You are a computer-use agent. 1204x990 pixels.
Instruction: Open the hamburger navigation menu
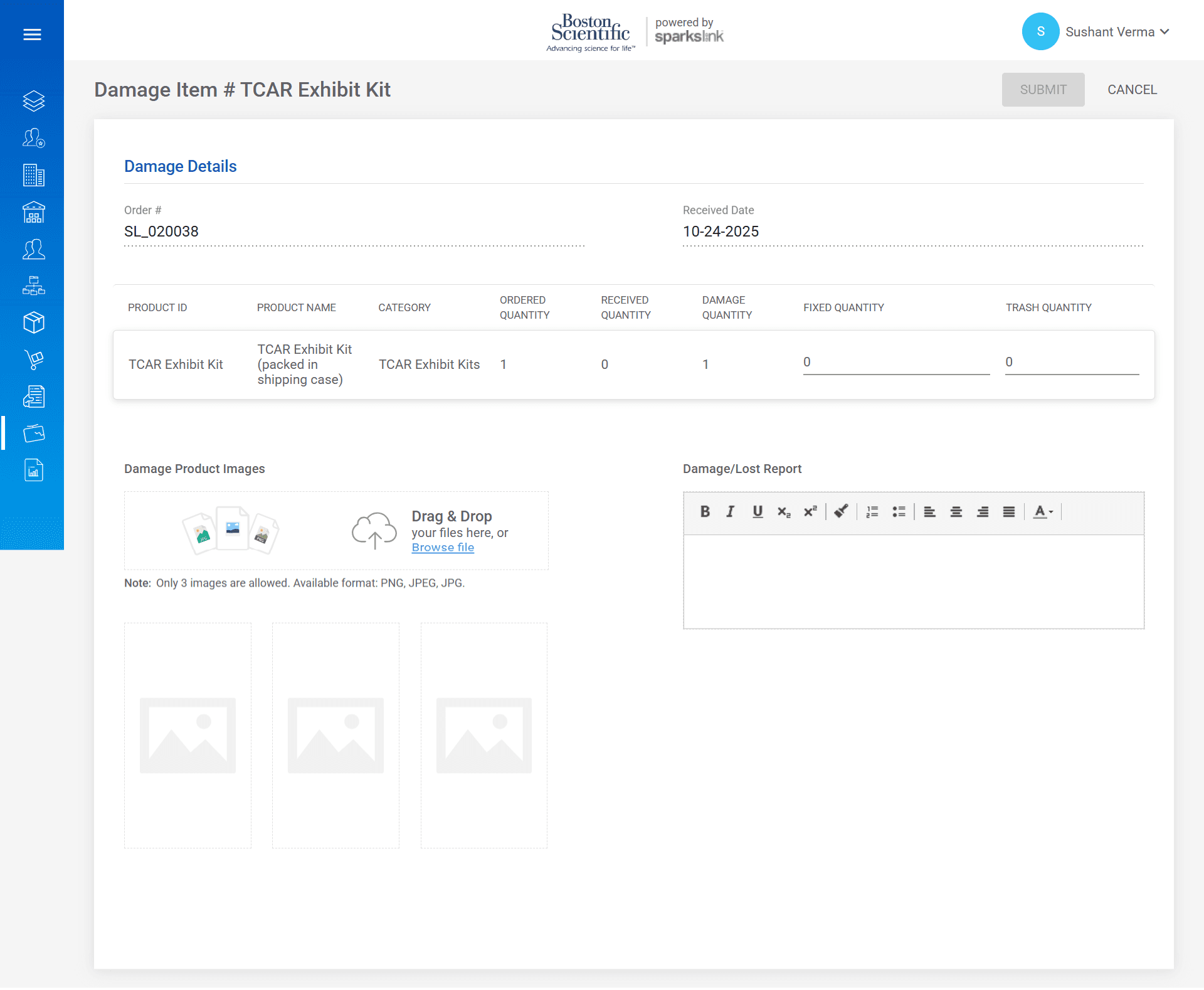pyautogui.click(x=32, y=35)
